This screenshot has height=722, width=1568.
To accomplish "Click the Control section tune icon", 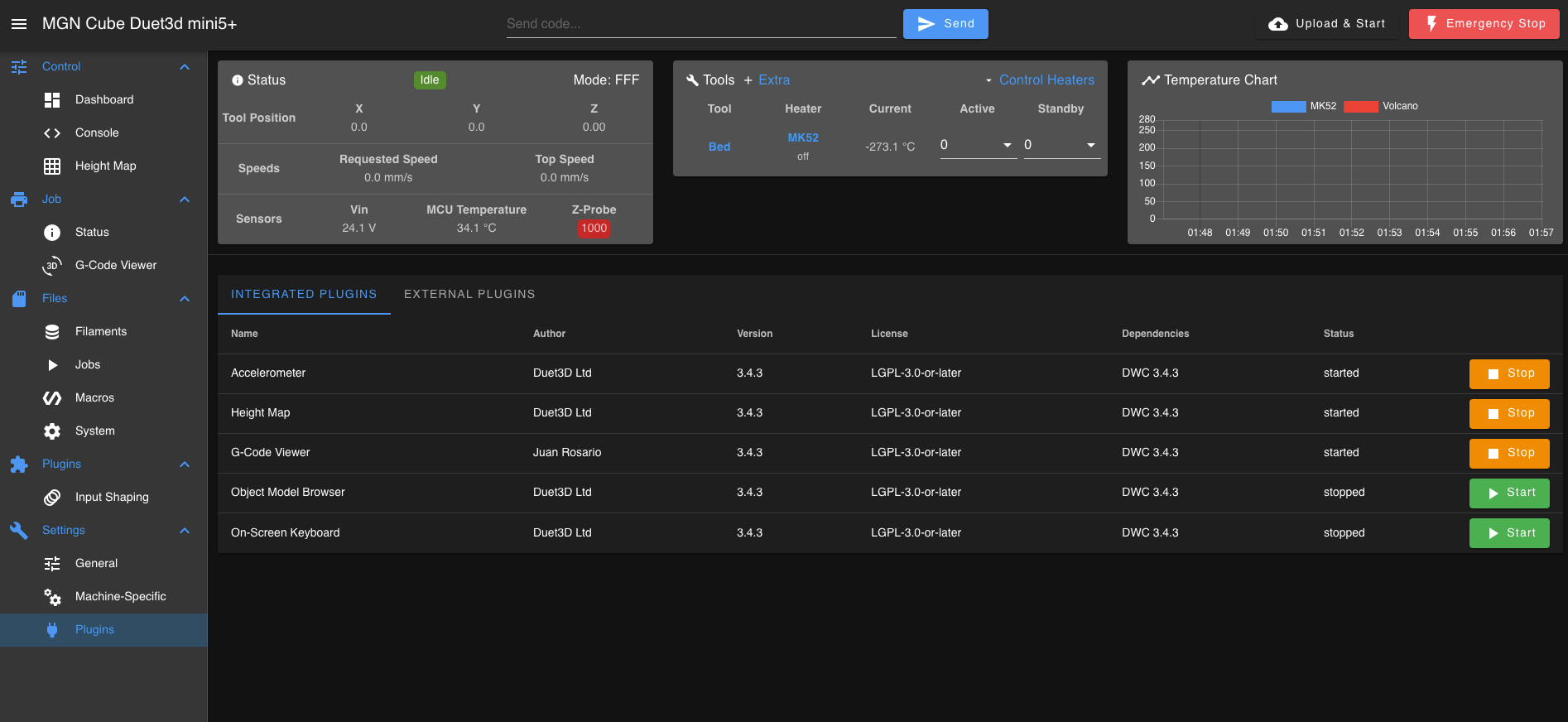I will pos(19,67).
